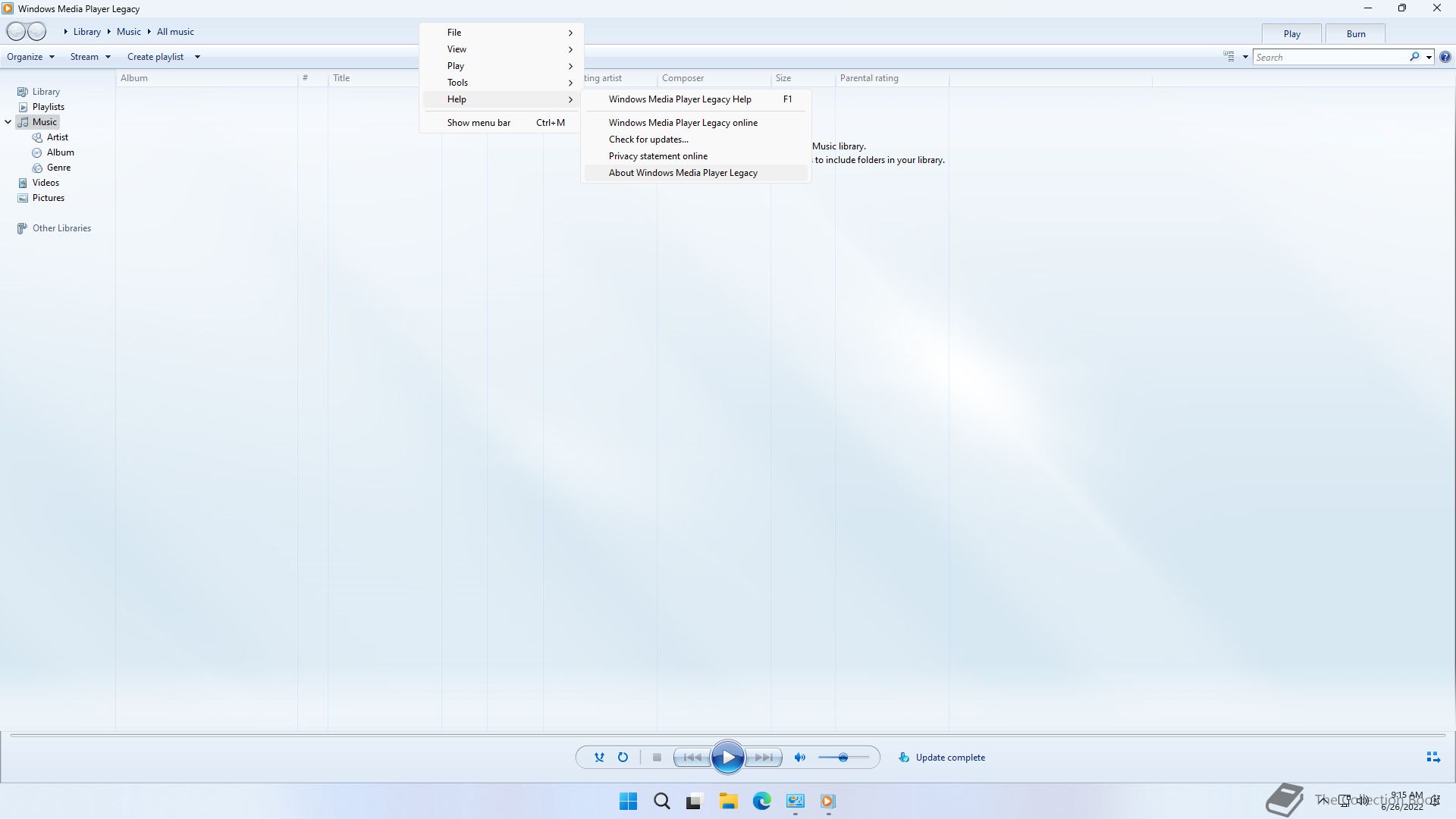Click the Back navigation arrow button

click(16, 32)
